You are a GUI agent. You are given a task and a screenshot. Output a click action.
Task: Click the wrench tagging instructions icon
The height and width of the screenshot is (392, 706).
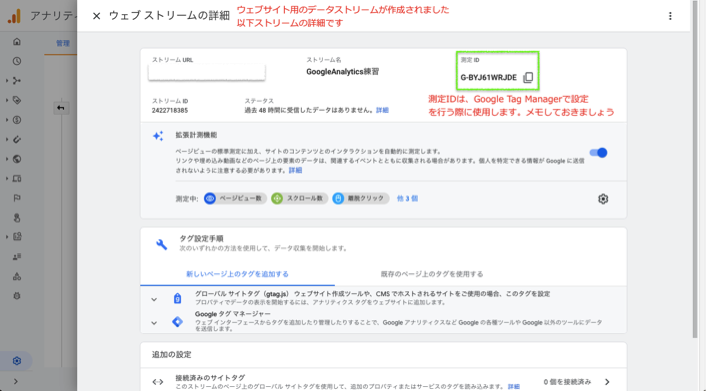click(161, 244)
